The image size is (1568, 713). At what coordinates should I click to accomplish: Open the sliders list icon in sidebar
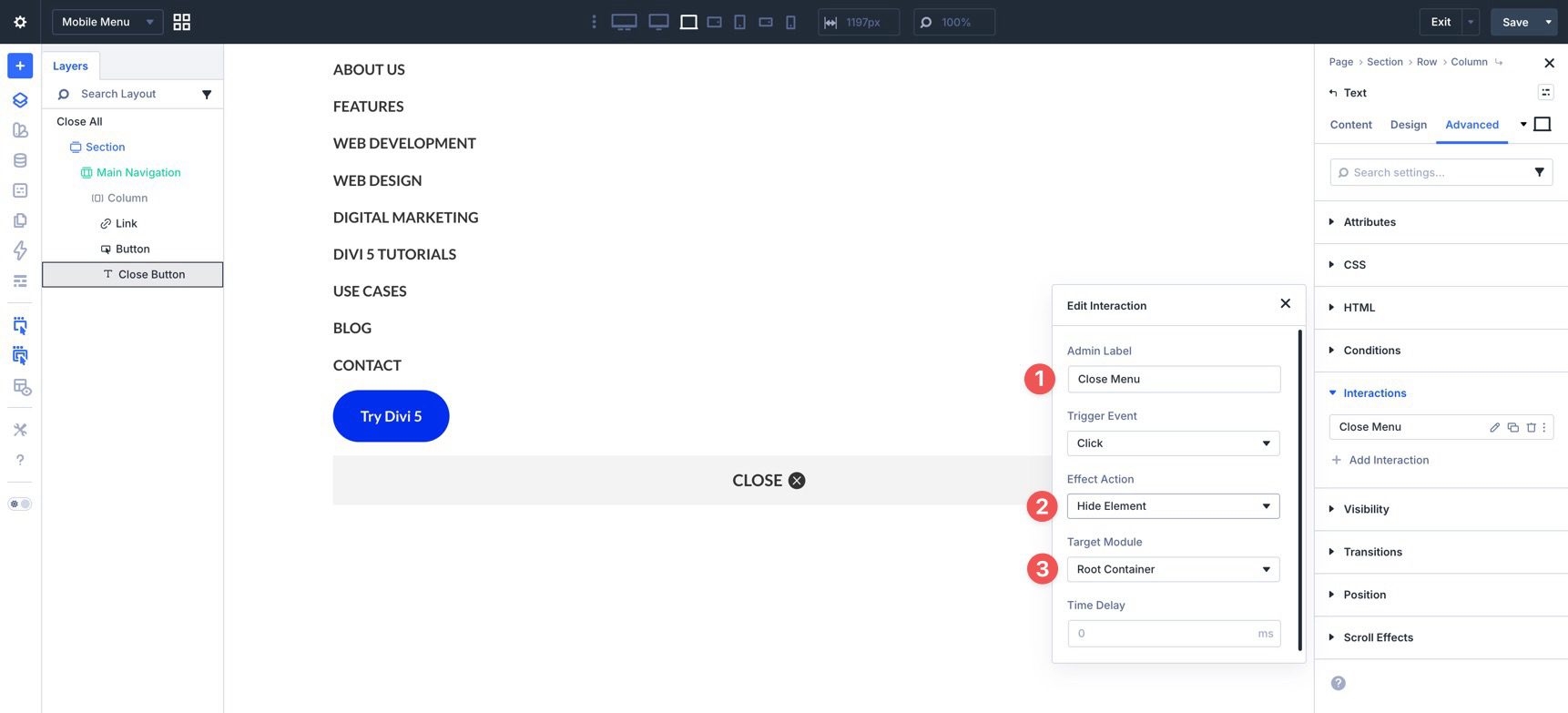pos(20,281)
